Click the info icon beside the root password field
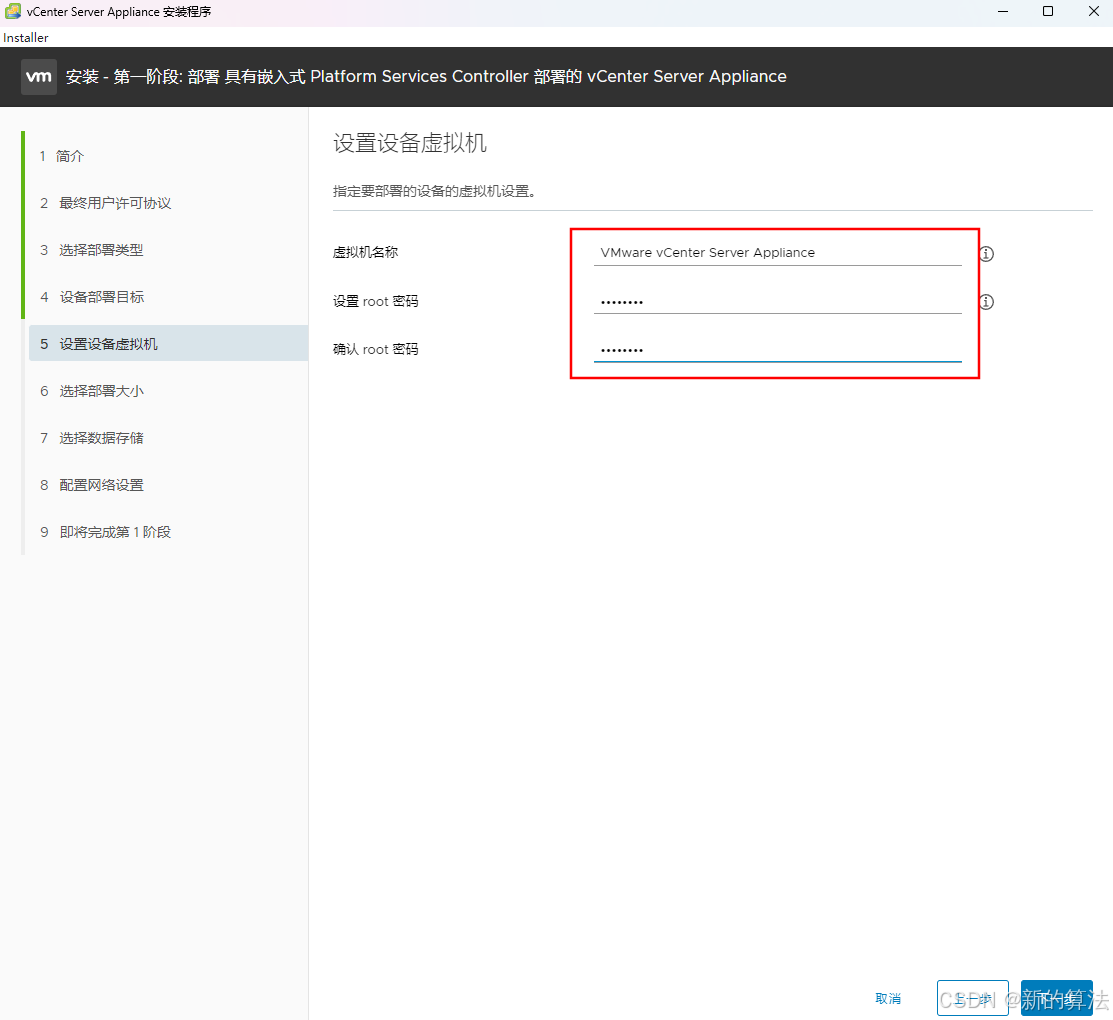The image size is (1113, 1020). pos(986,302)
